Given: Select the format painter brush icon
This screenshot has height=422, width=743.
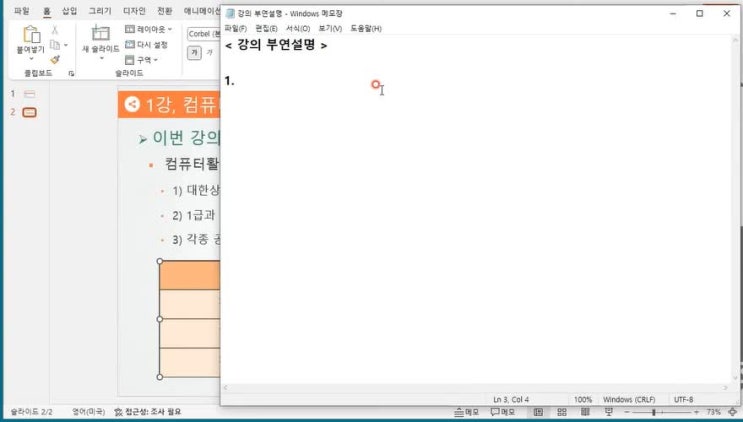Looking at the screenshot, I should (55, 59).
